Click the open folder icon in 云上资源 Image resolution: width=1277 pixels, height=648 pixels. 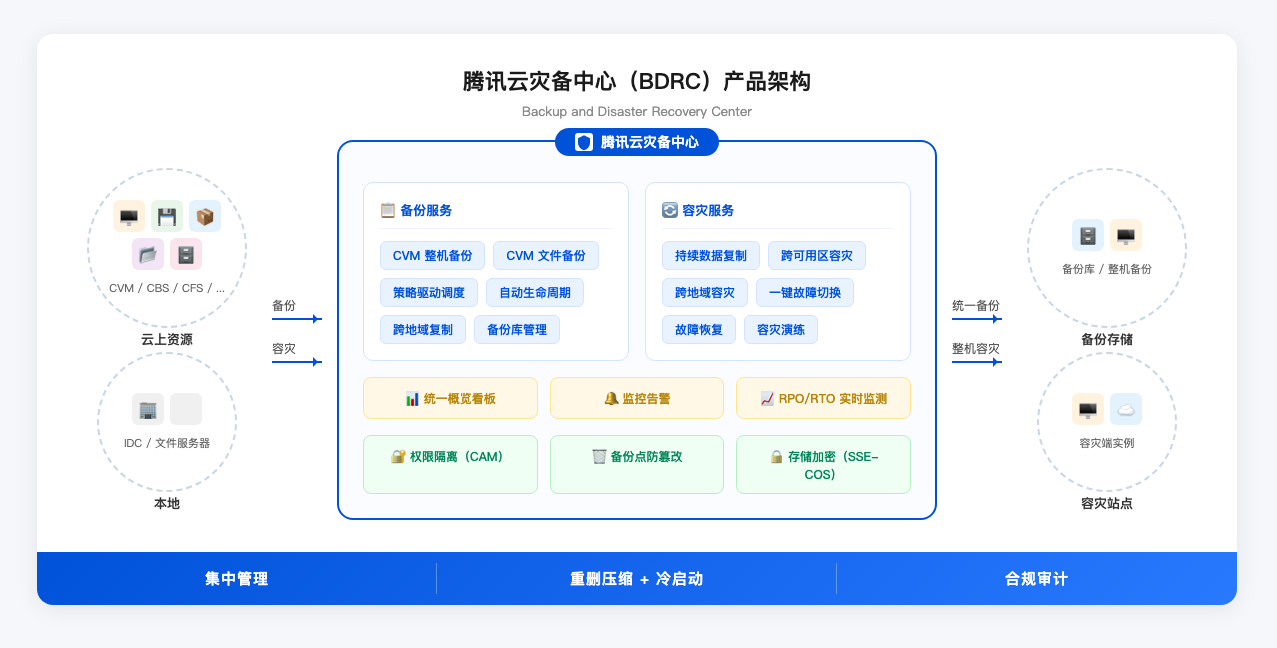[x=148, y=254]
